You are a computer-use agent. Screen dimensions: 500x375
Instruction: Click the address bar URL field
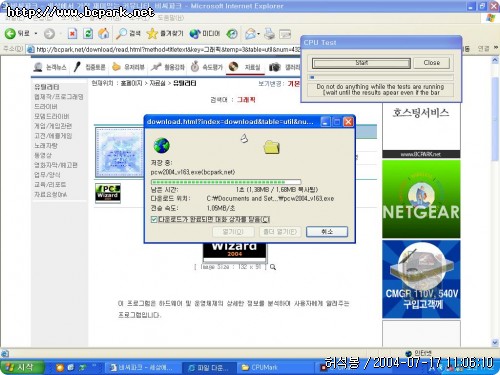pos(163,49)
